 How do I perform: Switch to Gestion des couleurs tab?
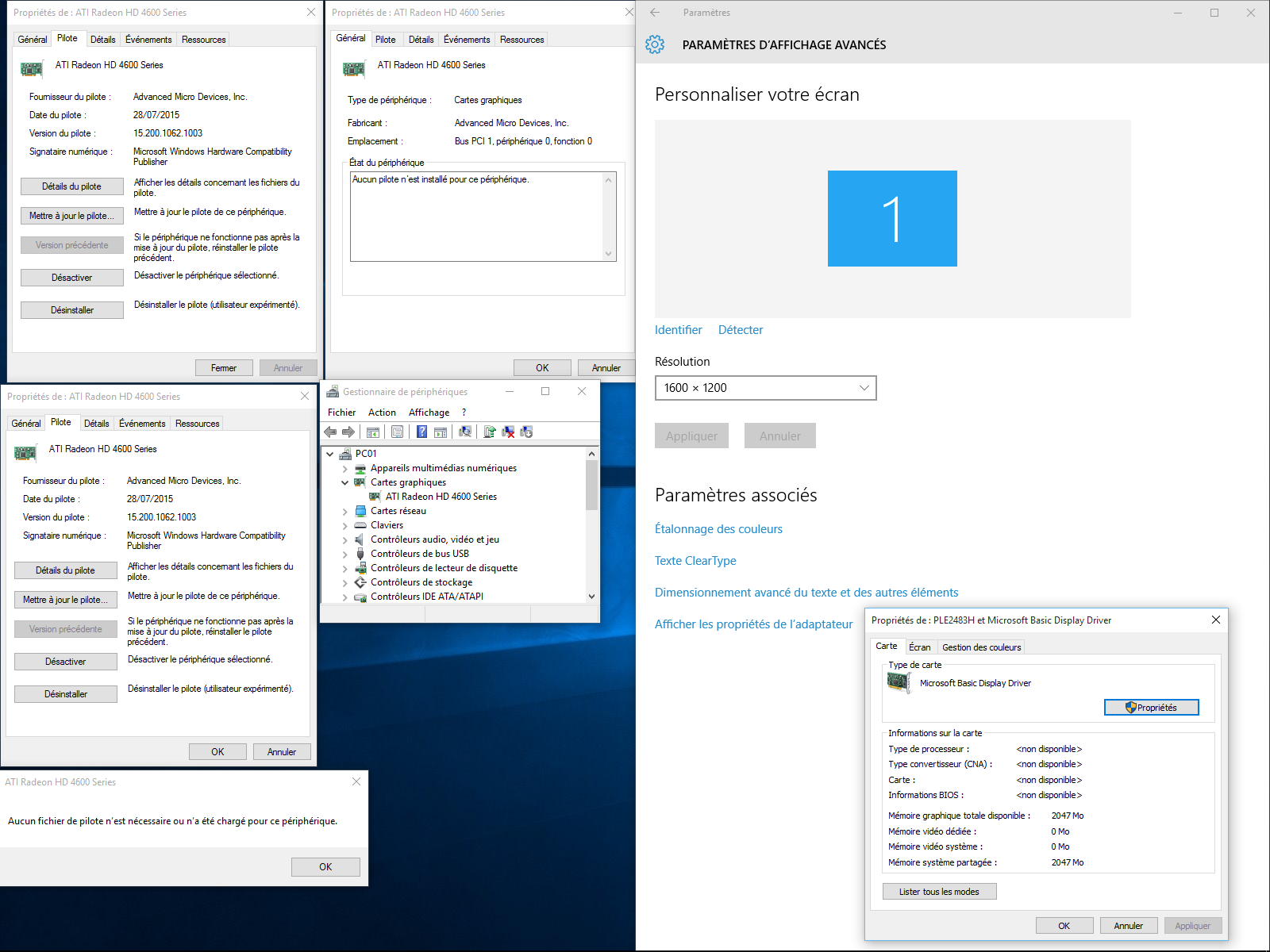[x=982, y=647]
